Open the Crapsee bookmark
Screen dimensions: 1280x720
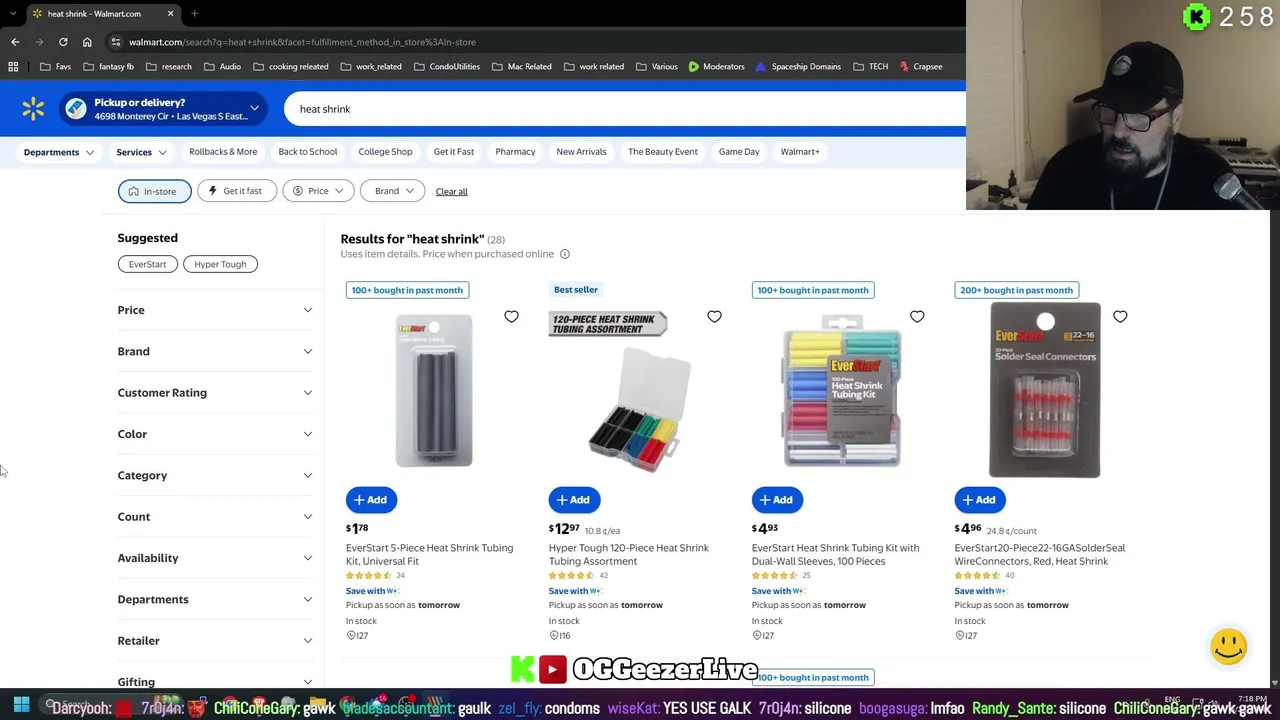pyautogui.click(x=921, y=67)
